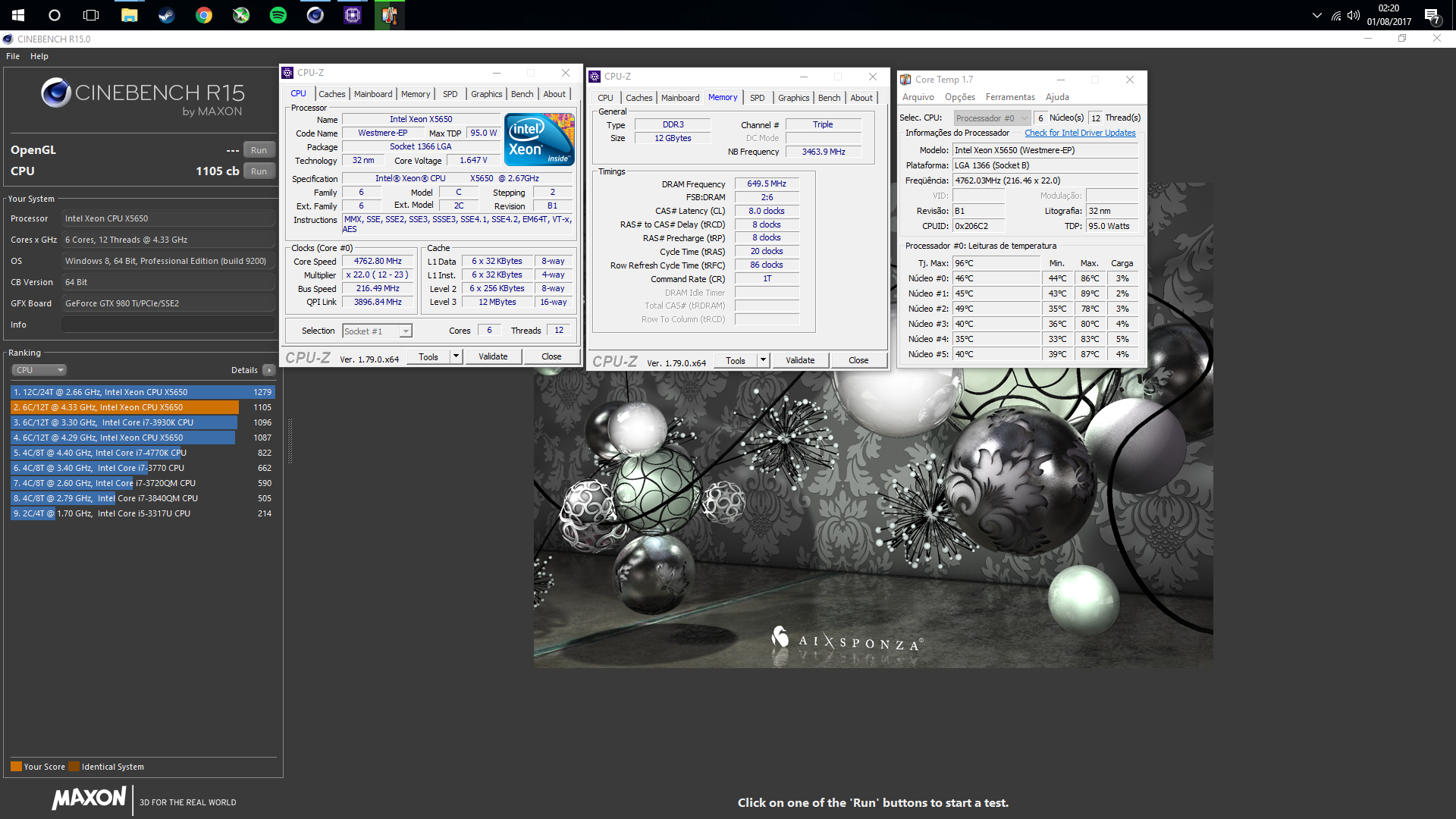This screenshot has width=1456, height=819.
Task: Expand Tools dropdown arrow in second CPU-Z
Action: click(763, 360)
